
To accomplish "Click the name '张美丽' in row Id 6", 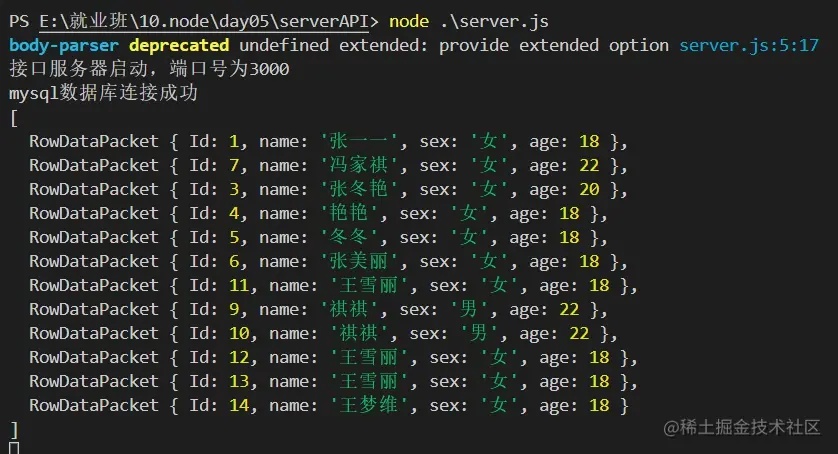I will click(x=359, y=261).
